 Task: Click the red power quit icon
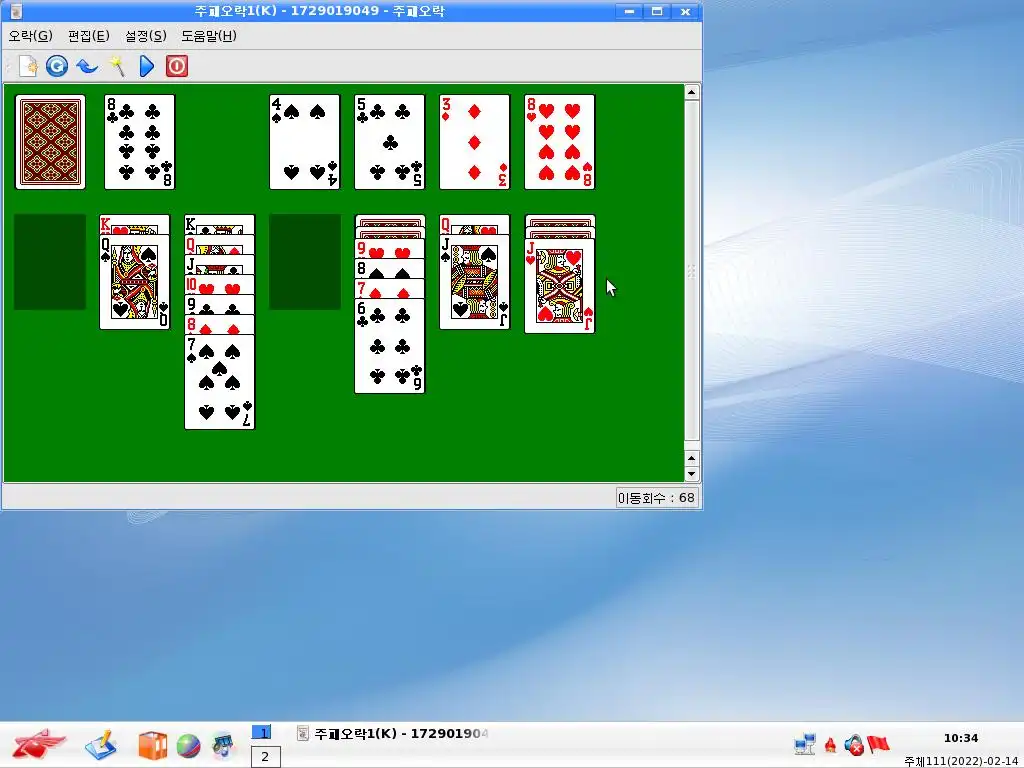click(x=176, y=66)
